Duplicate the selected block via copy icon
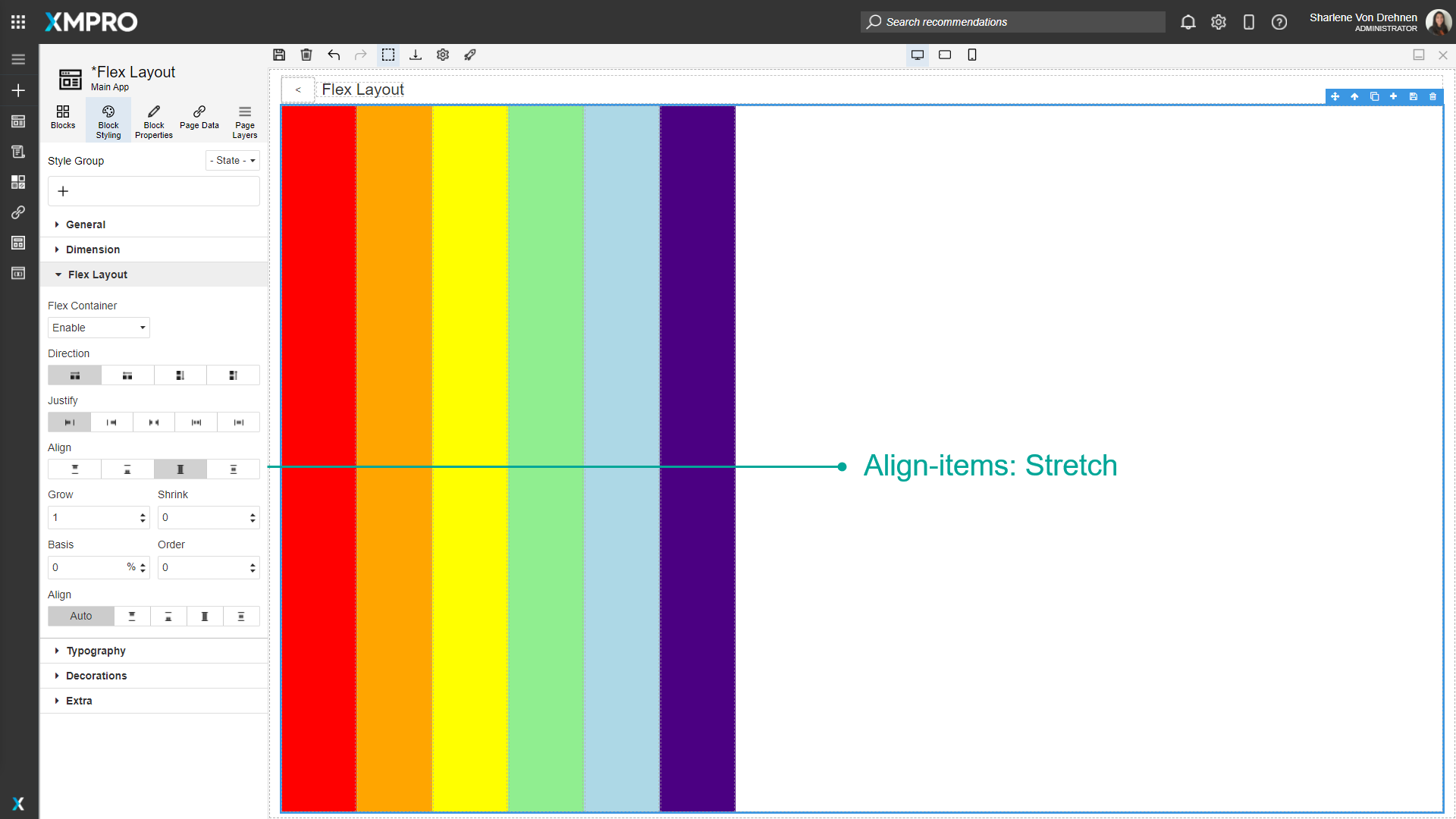 (x=1374, y=97)
